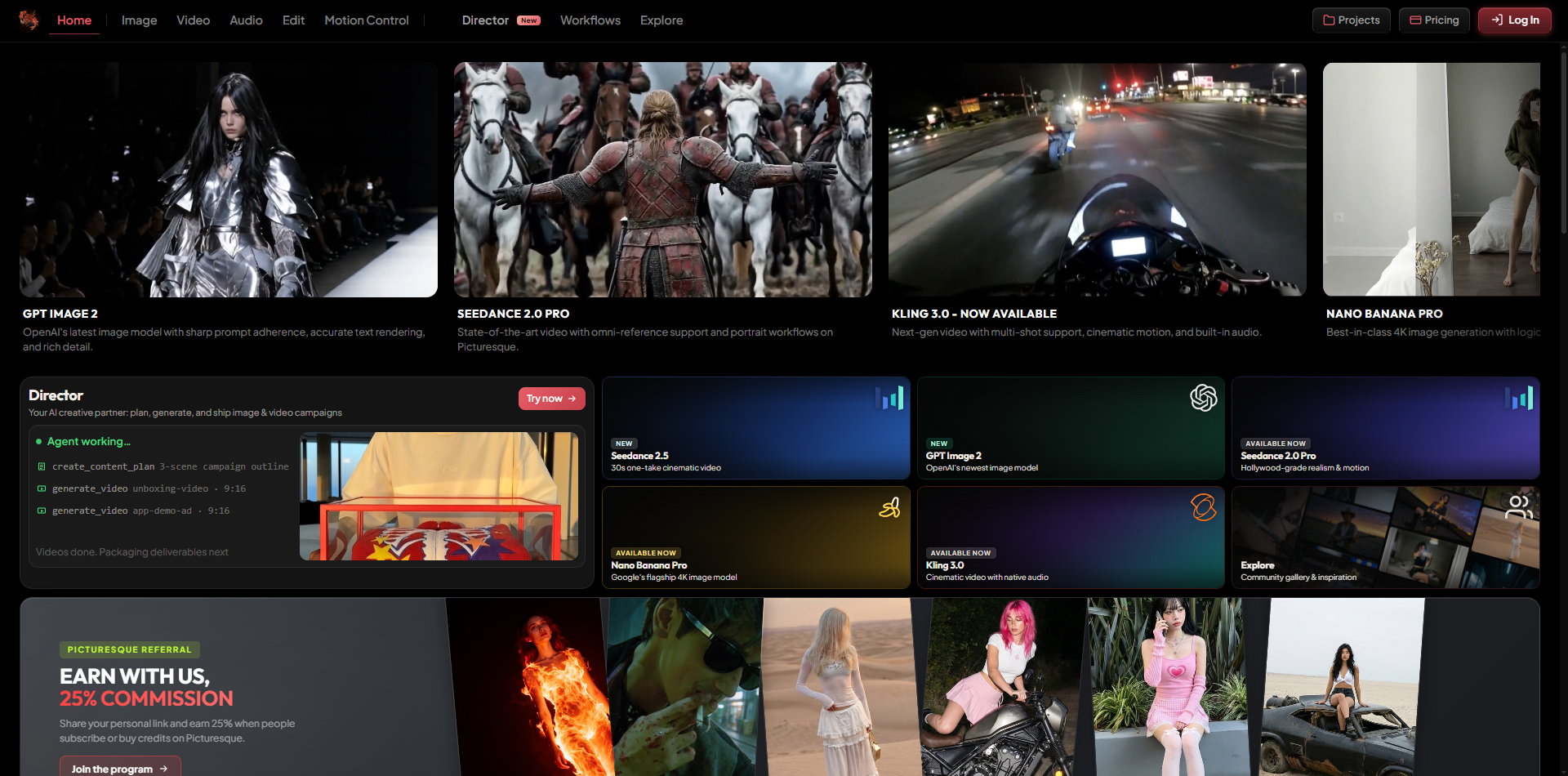Click the PICTURESQUE REFERRAL badge
The image size is (1568, 776).
tap(130, 649)
